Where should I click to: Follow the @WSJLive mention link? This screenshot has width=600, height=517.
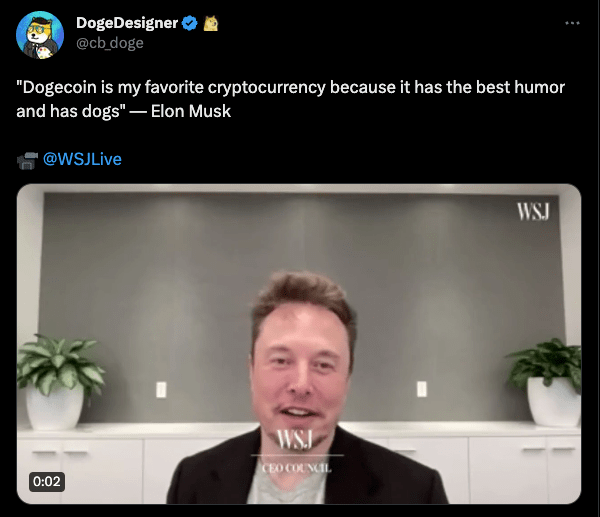82,159
